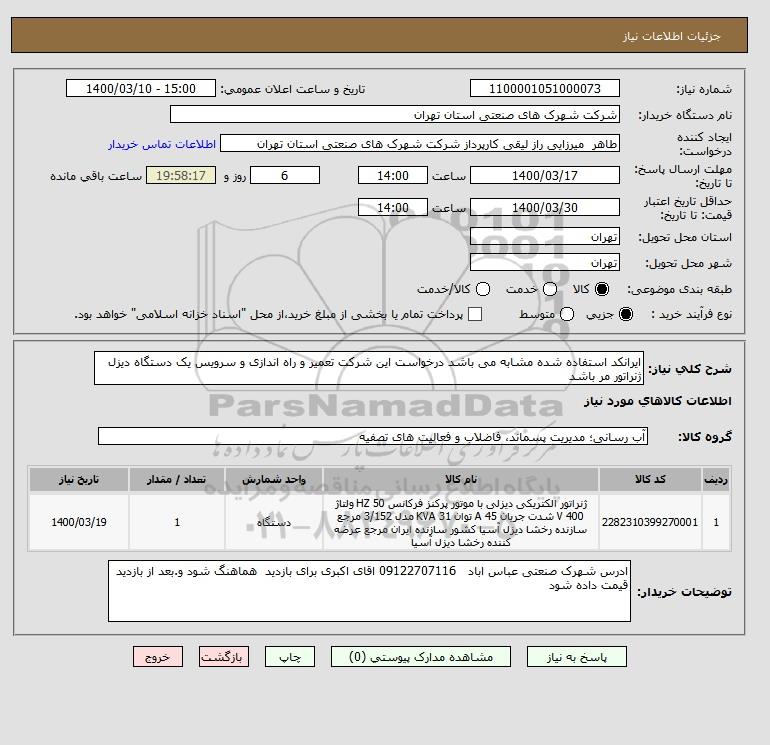Click the general need description text box

369,368
